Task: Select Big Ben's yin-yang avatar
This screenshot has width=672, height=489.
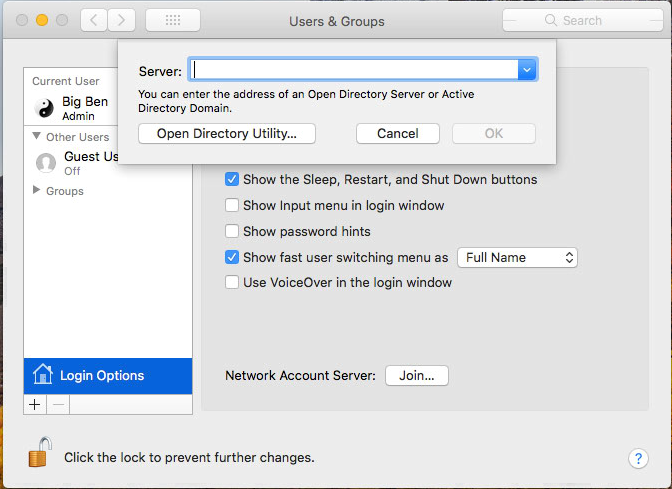Action: click(x=44, y=108)
